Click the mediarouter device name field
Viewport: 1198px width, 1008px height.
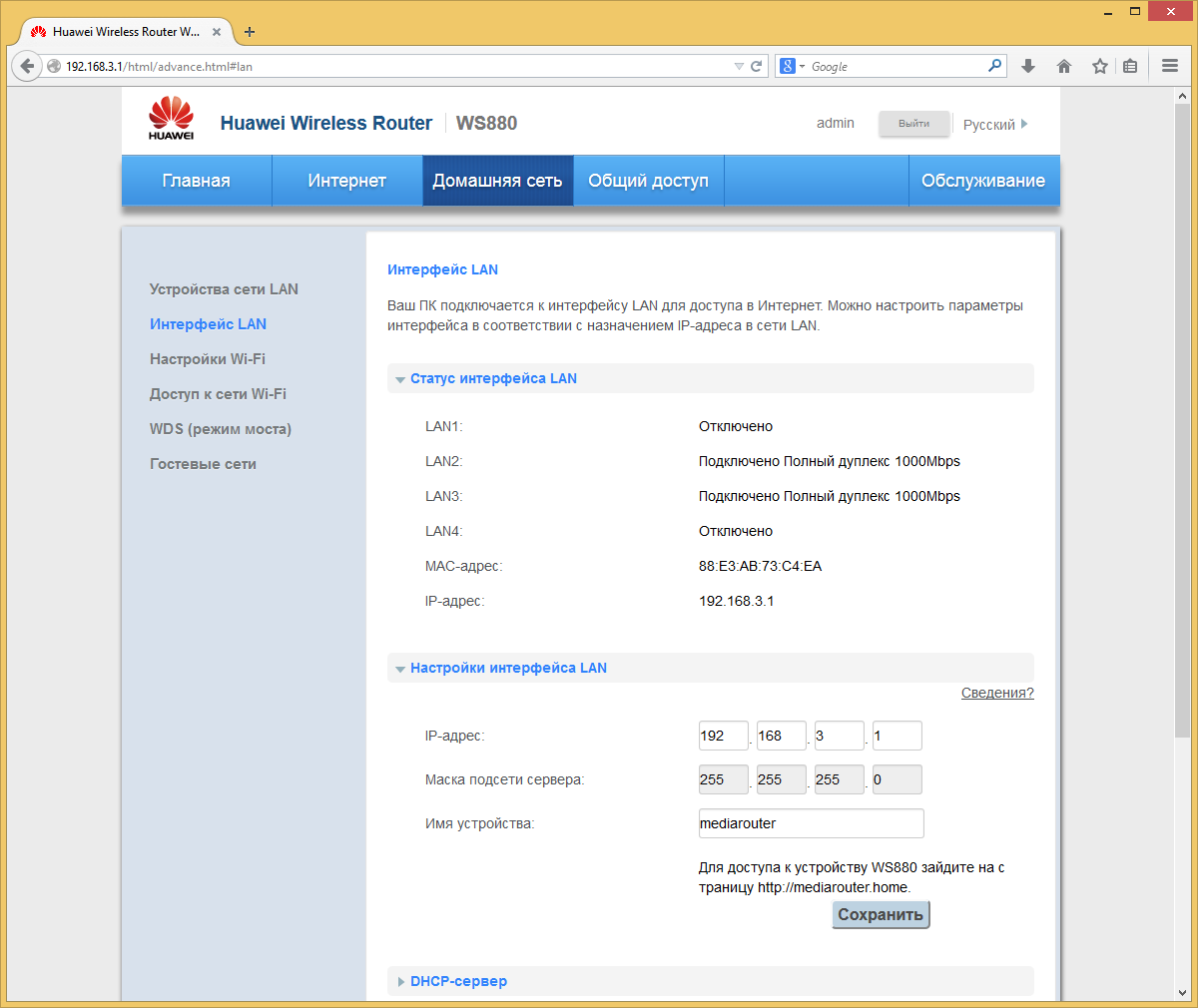tap(812, 823)
